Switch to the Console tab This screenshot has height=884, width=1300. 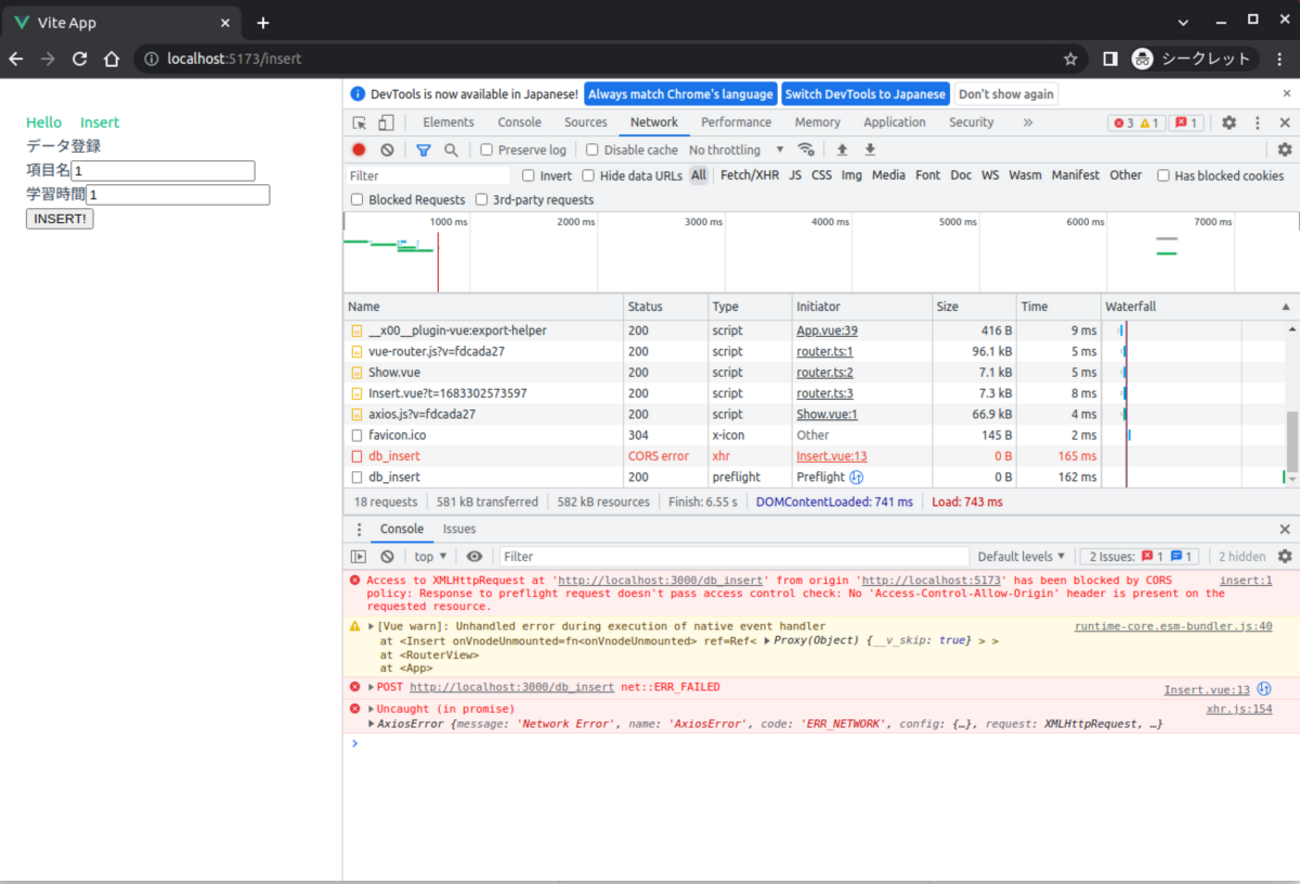[x=519, y=123]
